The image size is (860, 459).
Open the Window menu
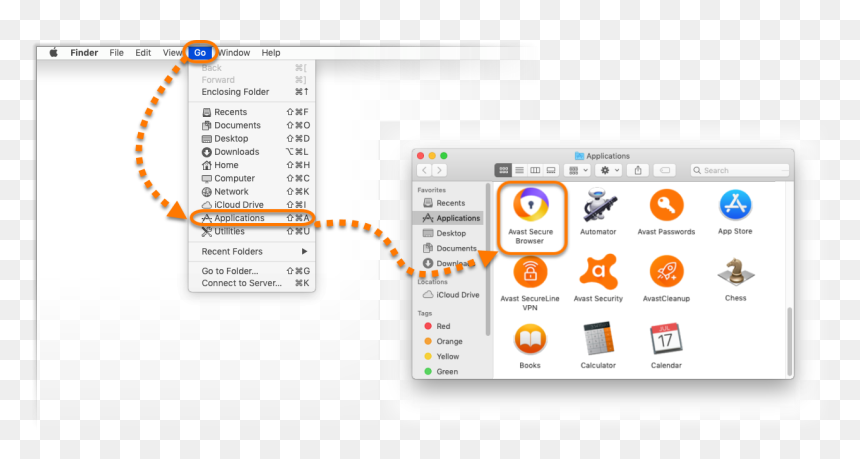pos(234,53)
